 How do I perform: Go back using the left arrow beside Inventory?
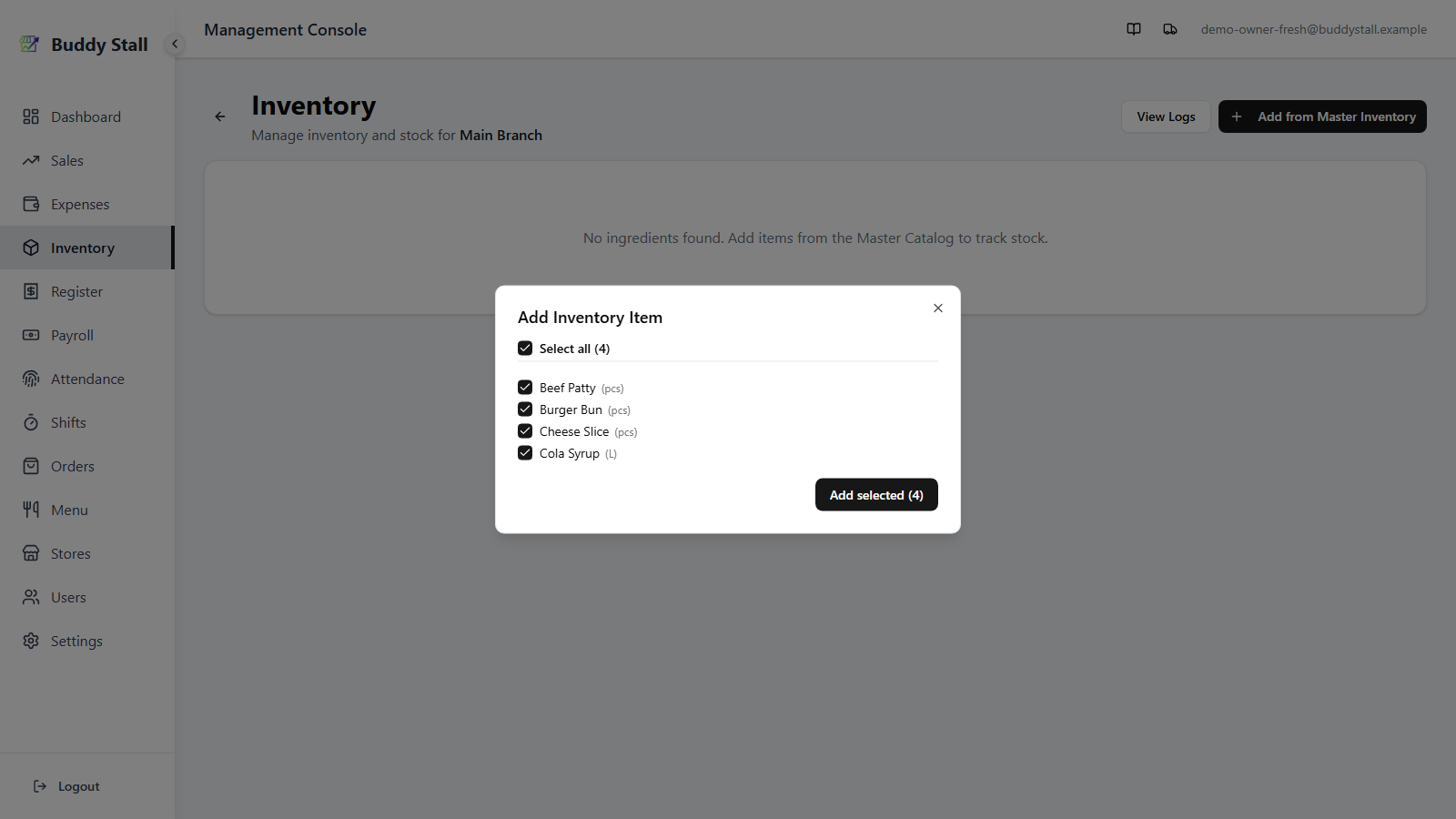(x=220, y=116)
